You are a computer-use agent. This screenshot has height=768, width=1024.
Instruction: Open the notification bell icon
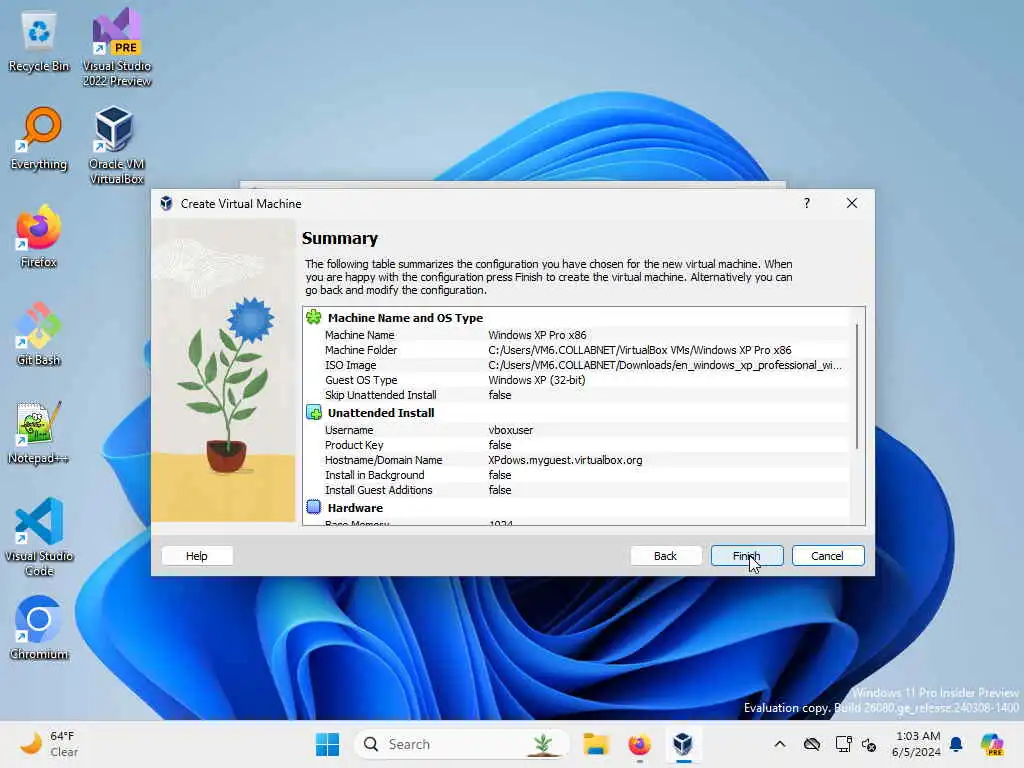click(x=956, y=744)
